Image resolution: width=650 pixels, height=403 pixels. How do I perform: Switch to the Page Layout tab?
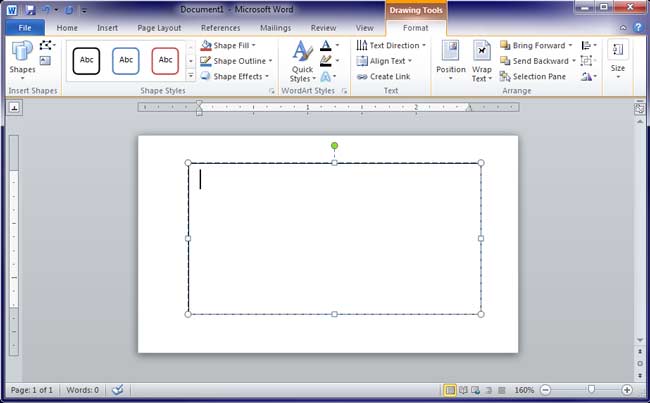click(159, 28)
